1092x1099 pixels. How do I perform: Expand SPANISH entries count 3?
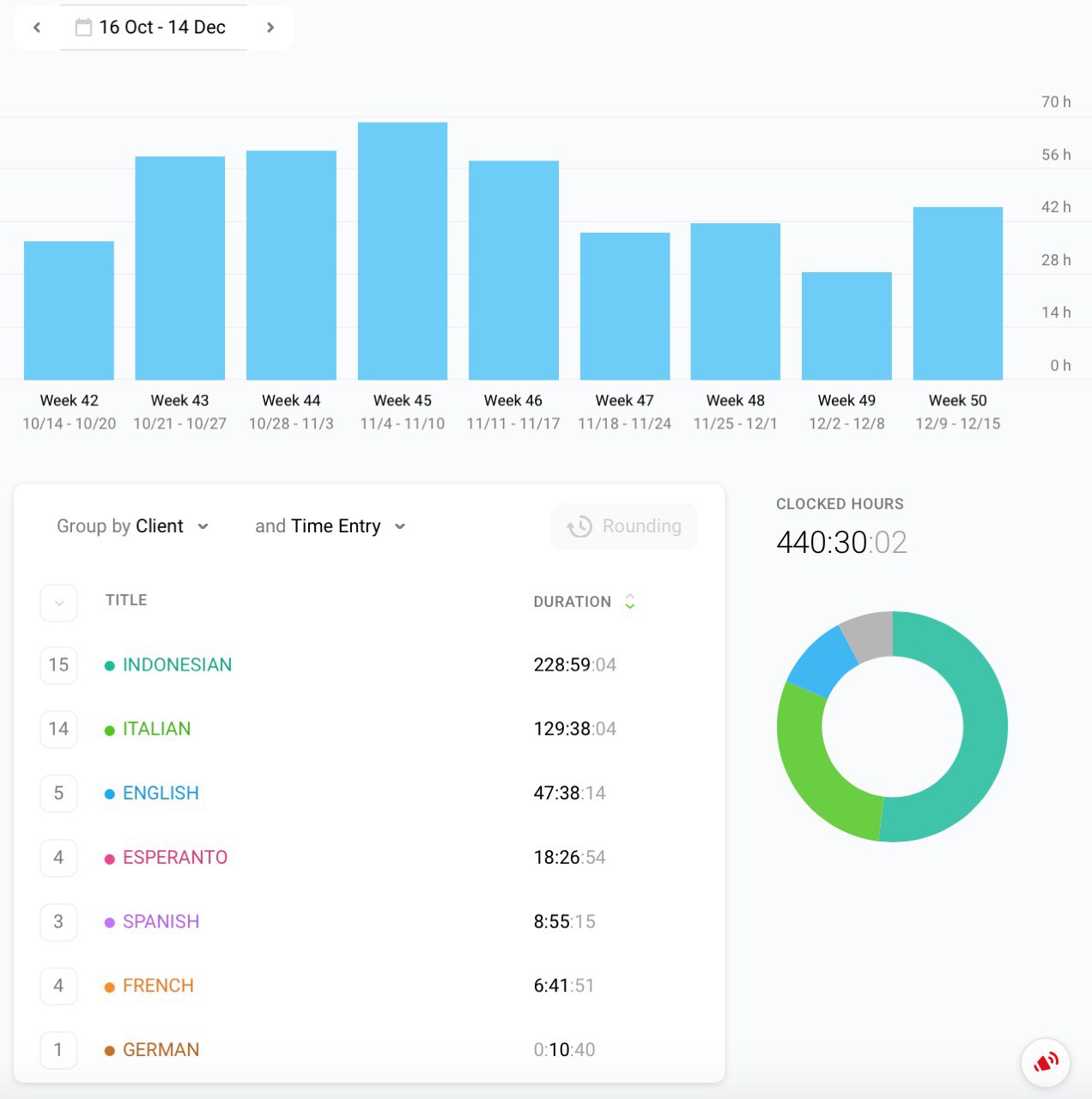tap(58, 921)
